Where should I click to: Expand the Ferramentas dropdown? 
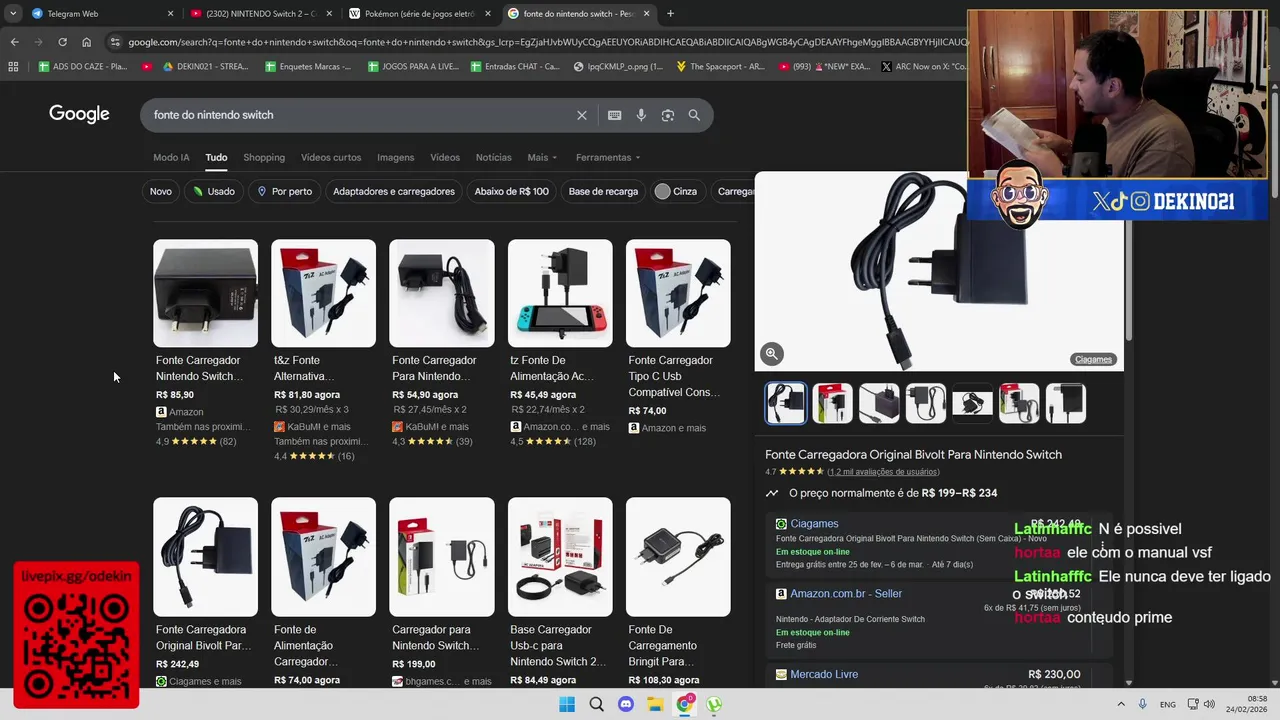(x=608, y=157)
